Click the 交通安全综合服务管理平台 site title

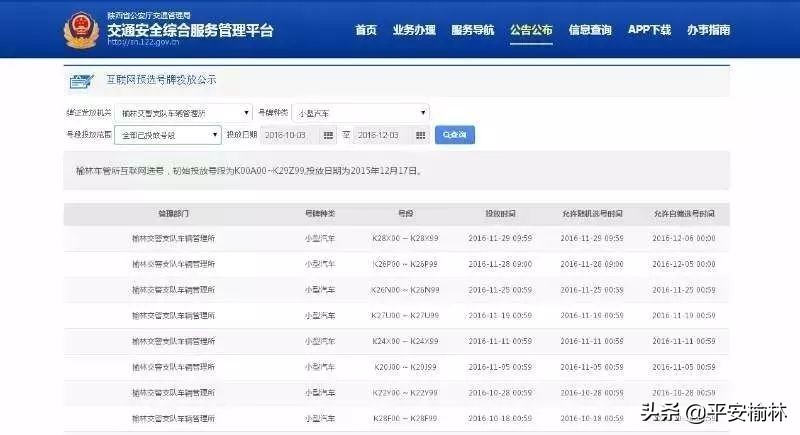(189, 29)
